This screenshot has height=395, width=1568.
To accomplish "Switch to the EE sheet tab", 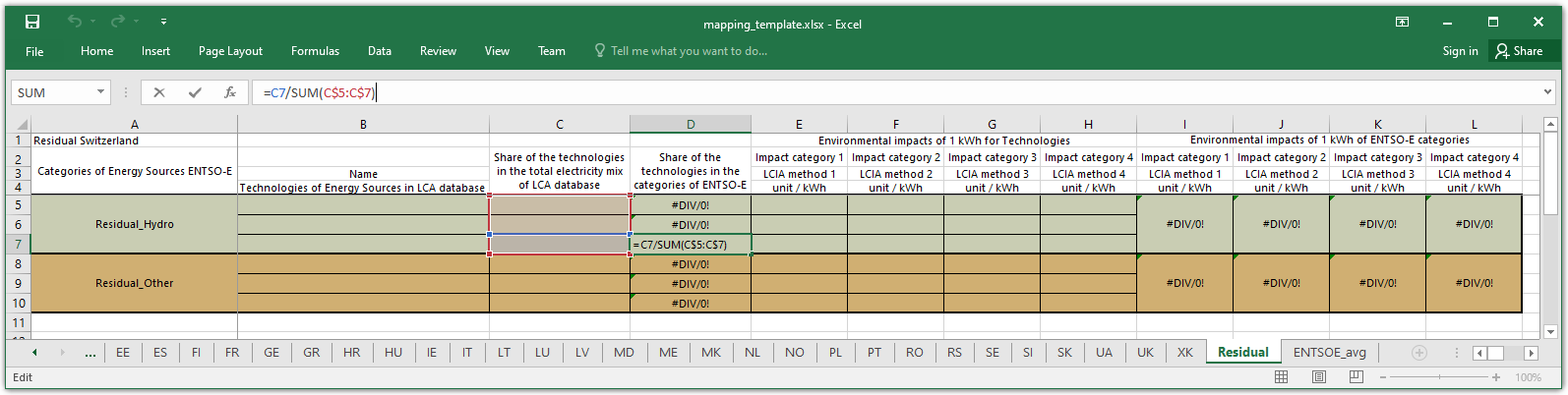I will click(x=123, y=353).
